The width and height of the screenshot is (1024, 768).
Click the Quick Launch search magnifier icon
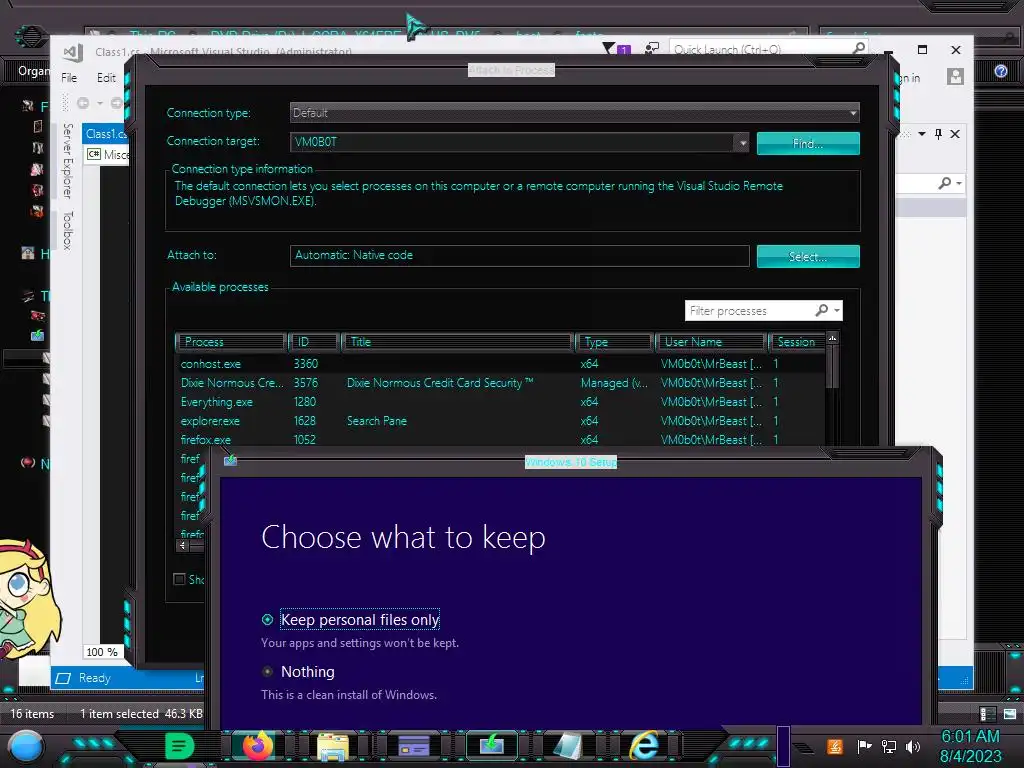[x=859, y=48]
